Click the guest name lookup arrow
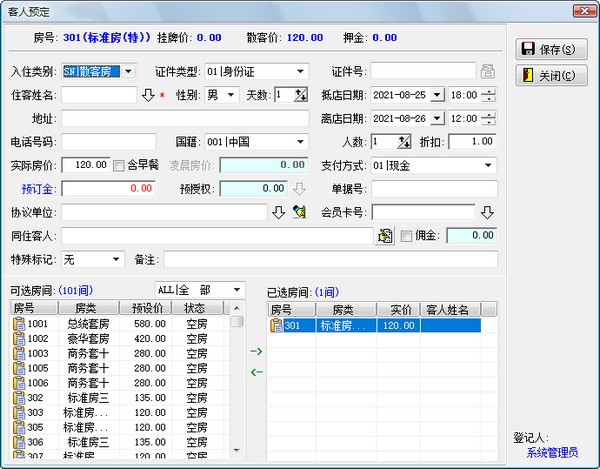Viewport: 600px width, 469px height. click(147, 95)
